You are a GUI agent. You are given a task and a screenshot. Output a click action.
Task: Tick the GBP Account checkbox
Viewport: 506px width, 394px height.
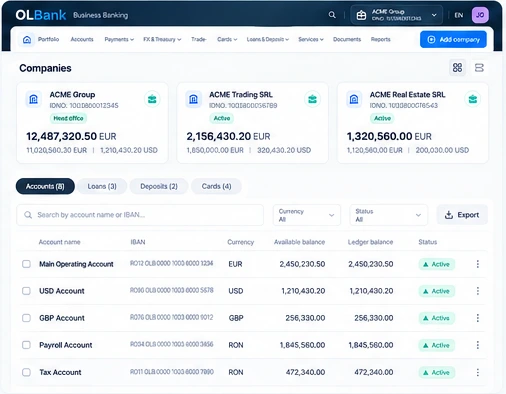tap(26, 318)
